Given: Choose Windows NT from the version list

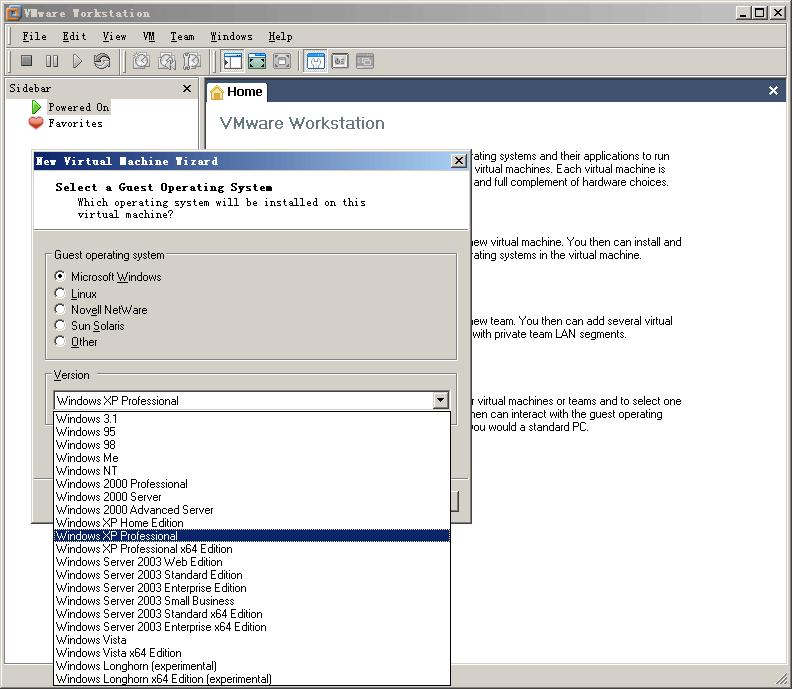Looking at the screenshot, I should click(252, 471).
